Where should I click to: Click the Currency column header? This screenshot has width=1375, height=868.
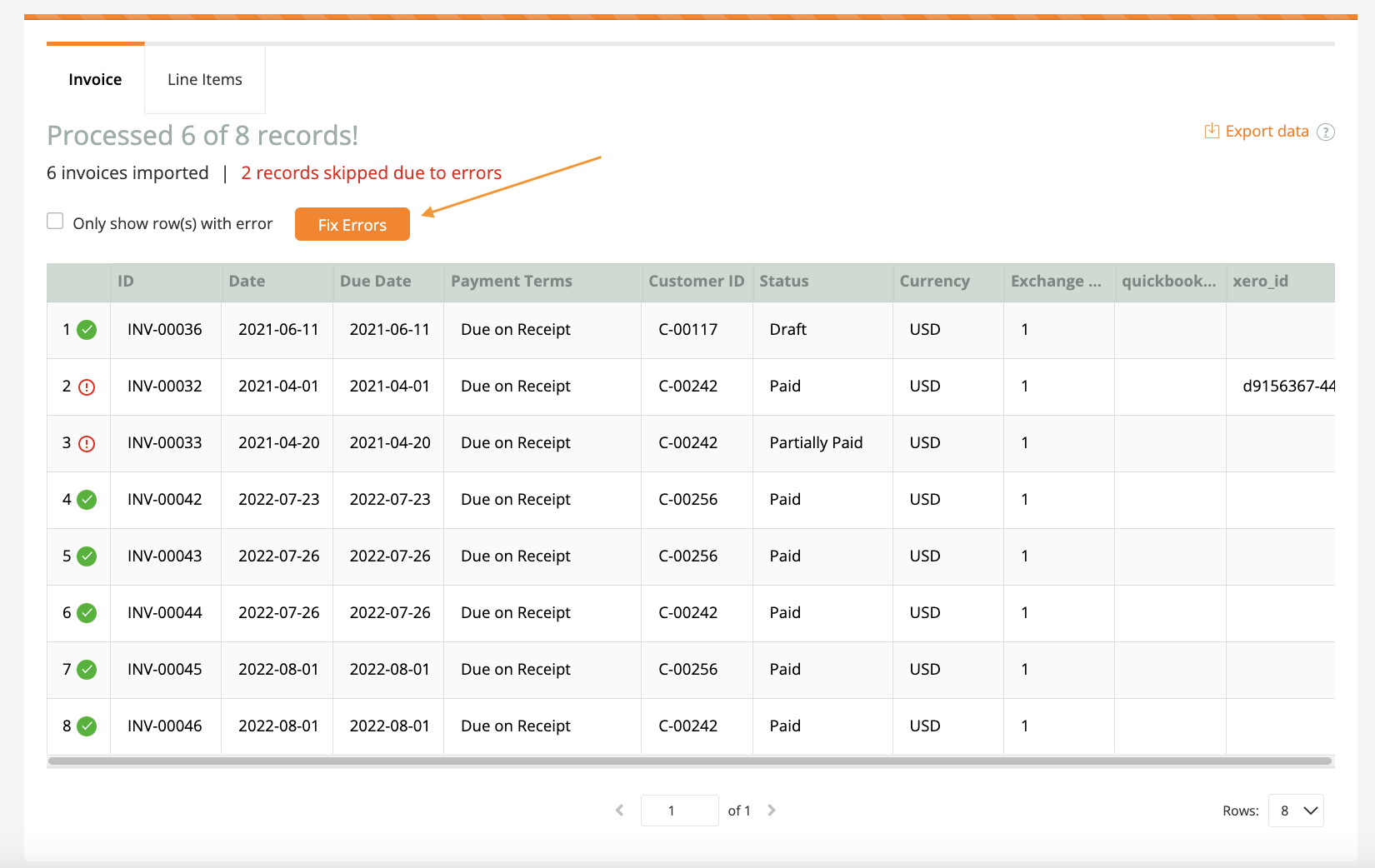pyautogui.click(x=948, y=282)
